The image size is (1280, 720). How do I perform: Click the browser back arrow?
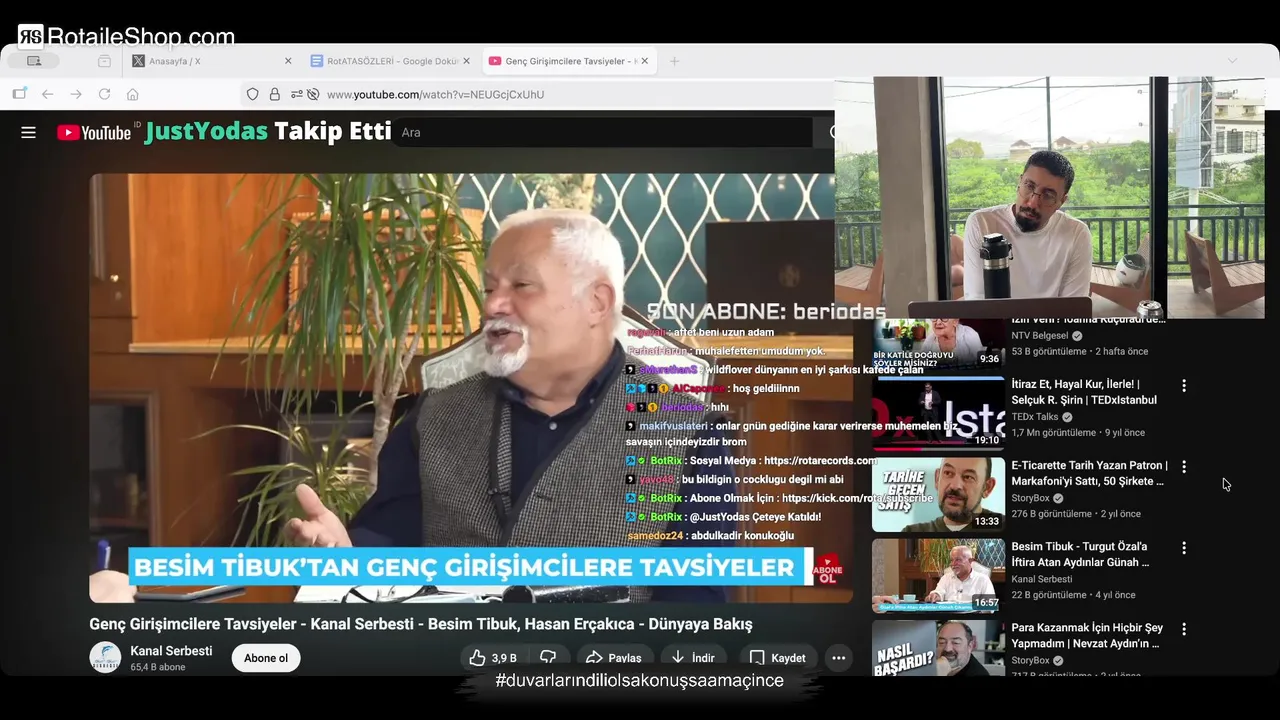47,94
